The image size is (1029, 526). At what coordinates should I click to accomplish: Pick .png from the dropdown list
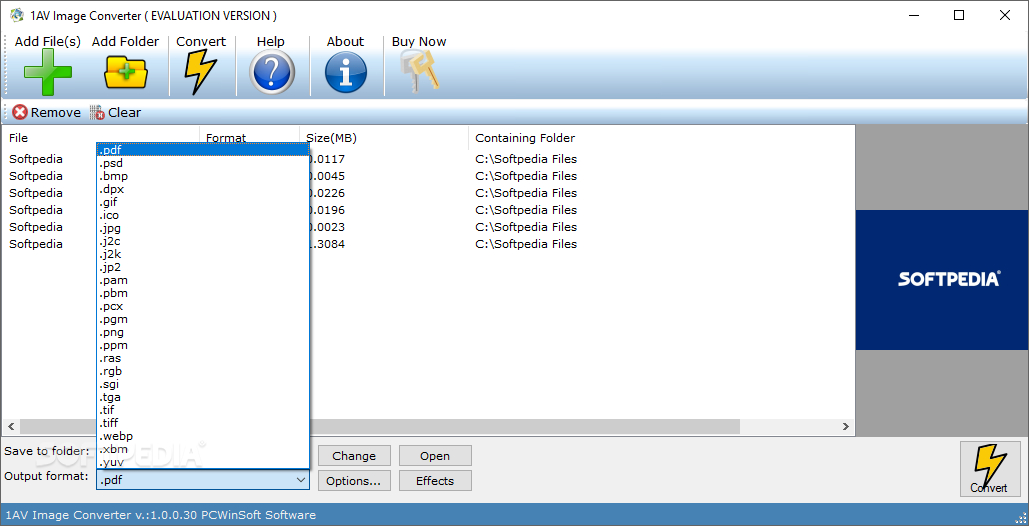pyautogui.click(x=203, y=332)
